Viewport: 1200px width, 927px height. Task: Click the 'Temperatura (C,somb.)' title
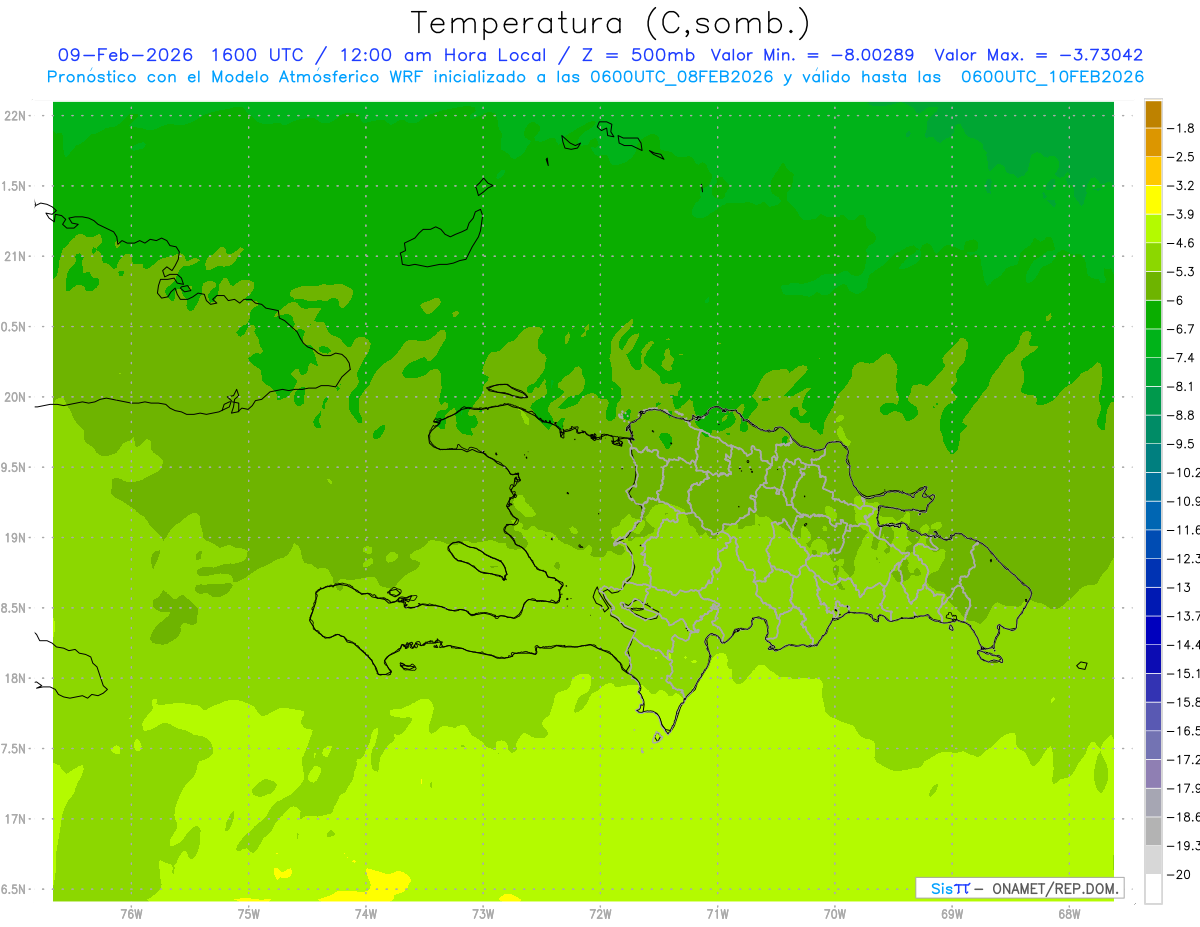611,23
